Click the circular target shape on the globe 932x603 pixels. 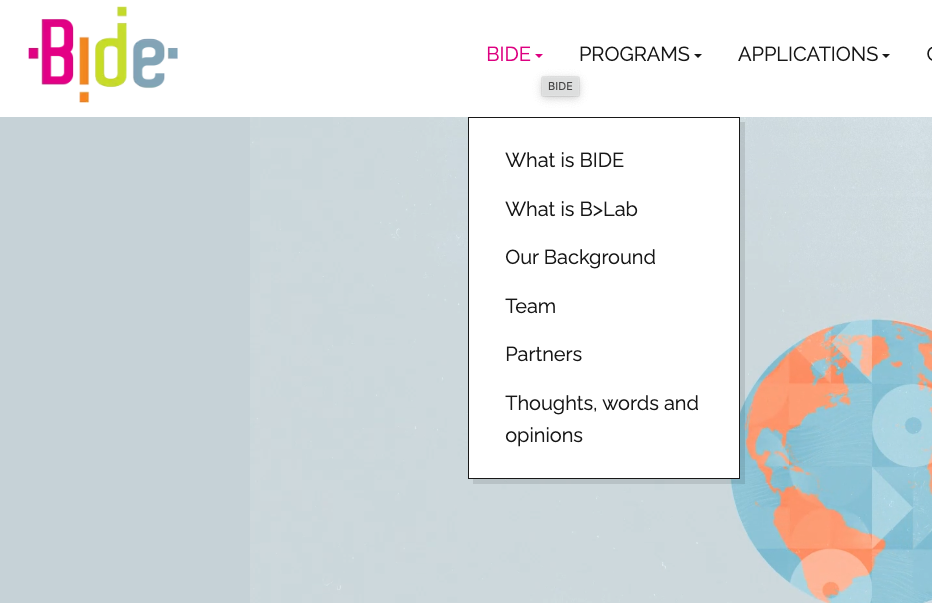tap(911, 425)
